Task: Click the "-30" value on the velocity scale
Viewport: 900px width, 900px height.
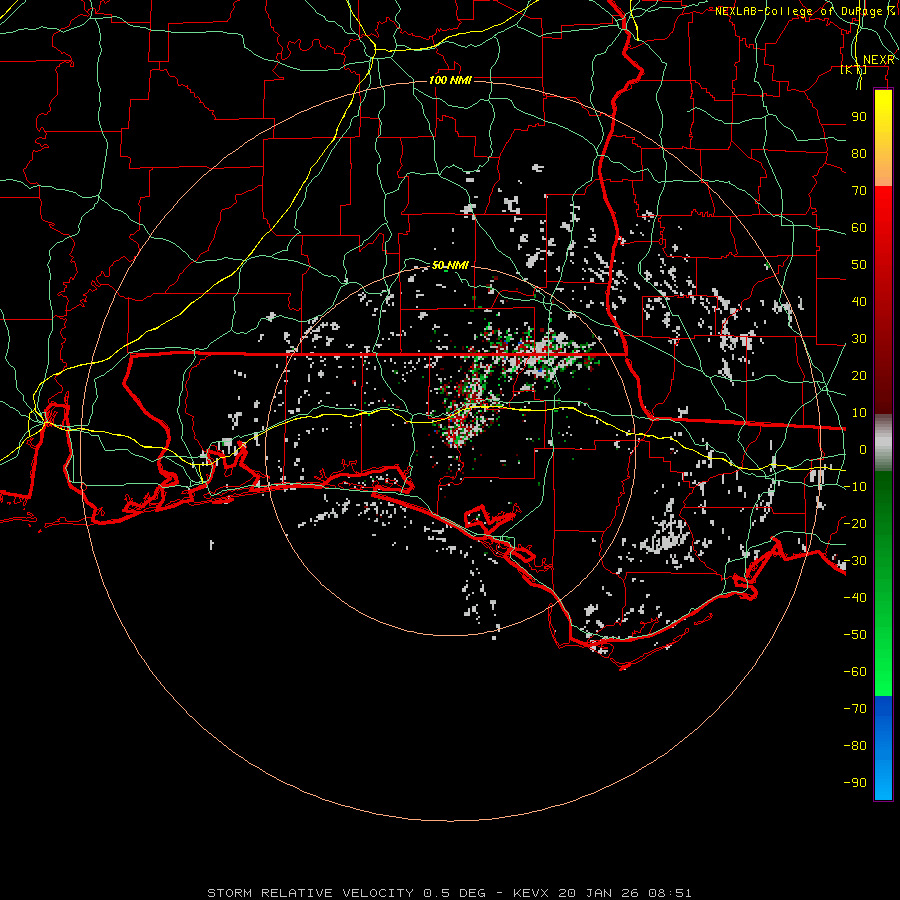Action: point(855,561)
